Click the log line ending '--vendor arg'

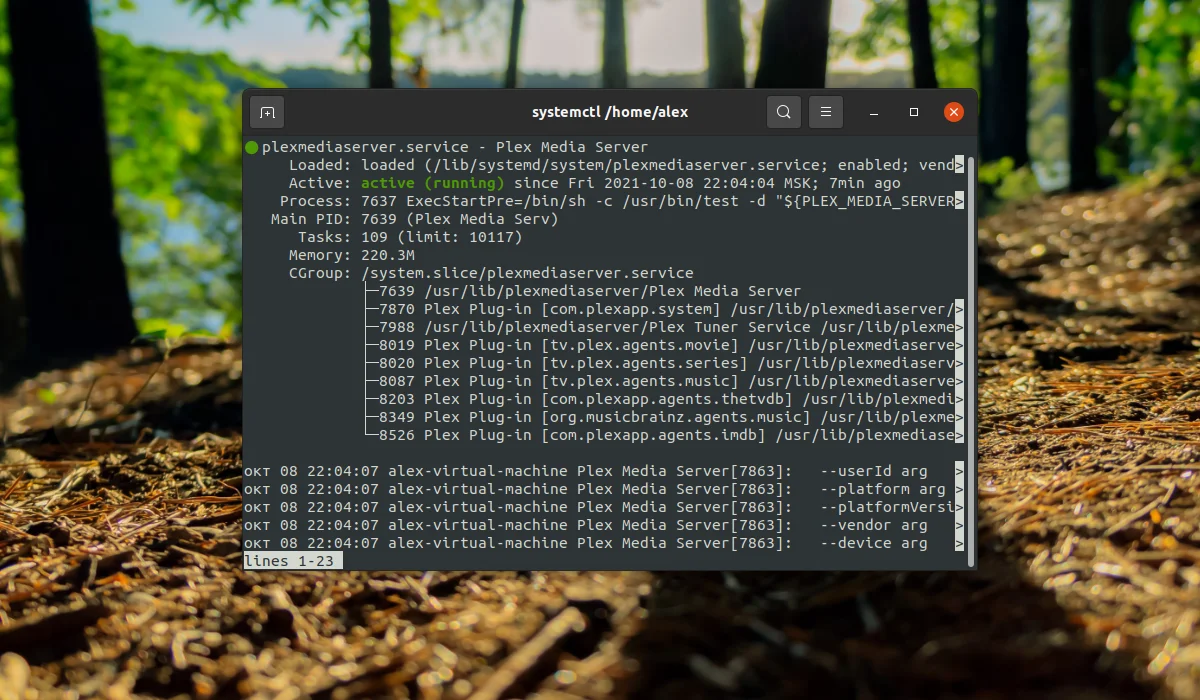[604, 525]
